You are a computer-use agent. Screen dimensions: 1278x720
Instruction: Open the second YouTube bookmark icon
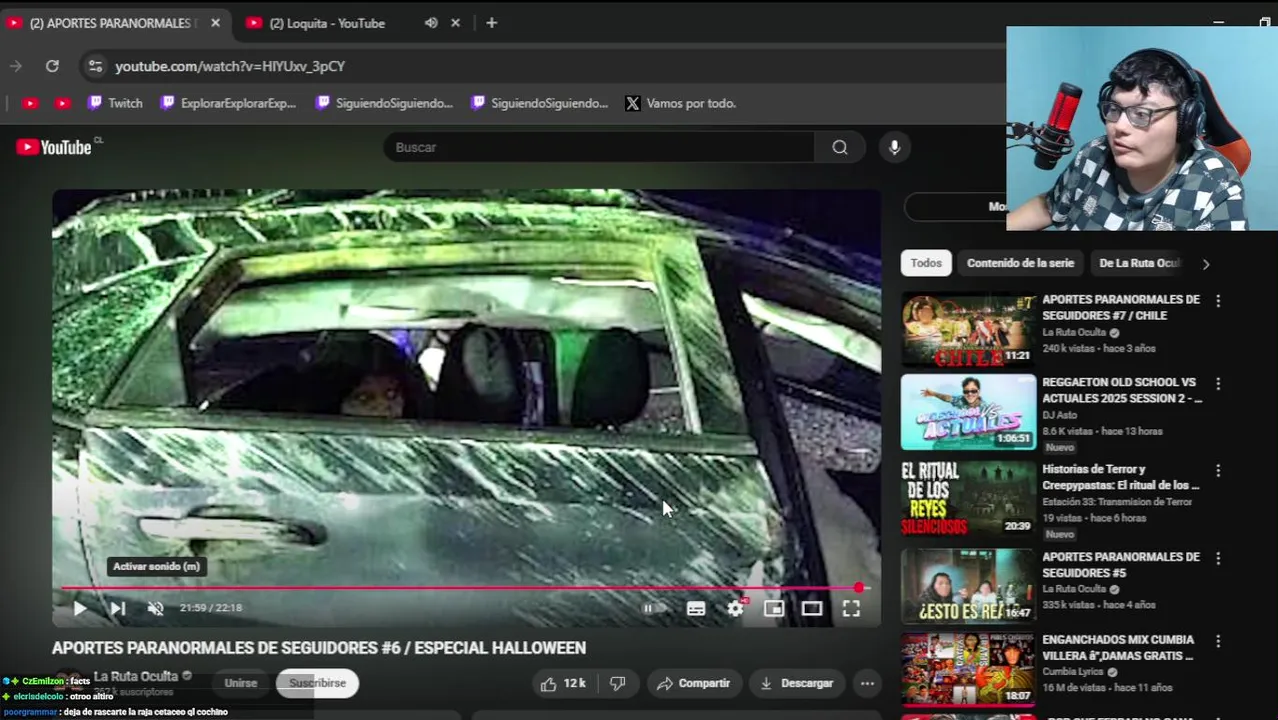pos(63,103)
